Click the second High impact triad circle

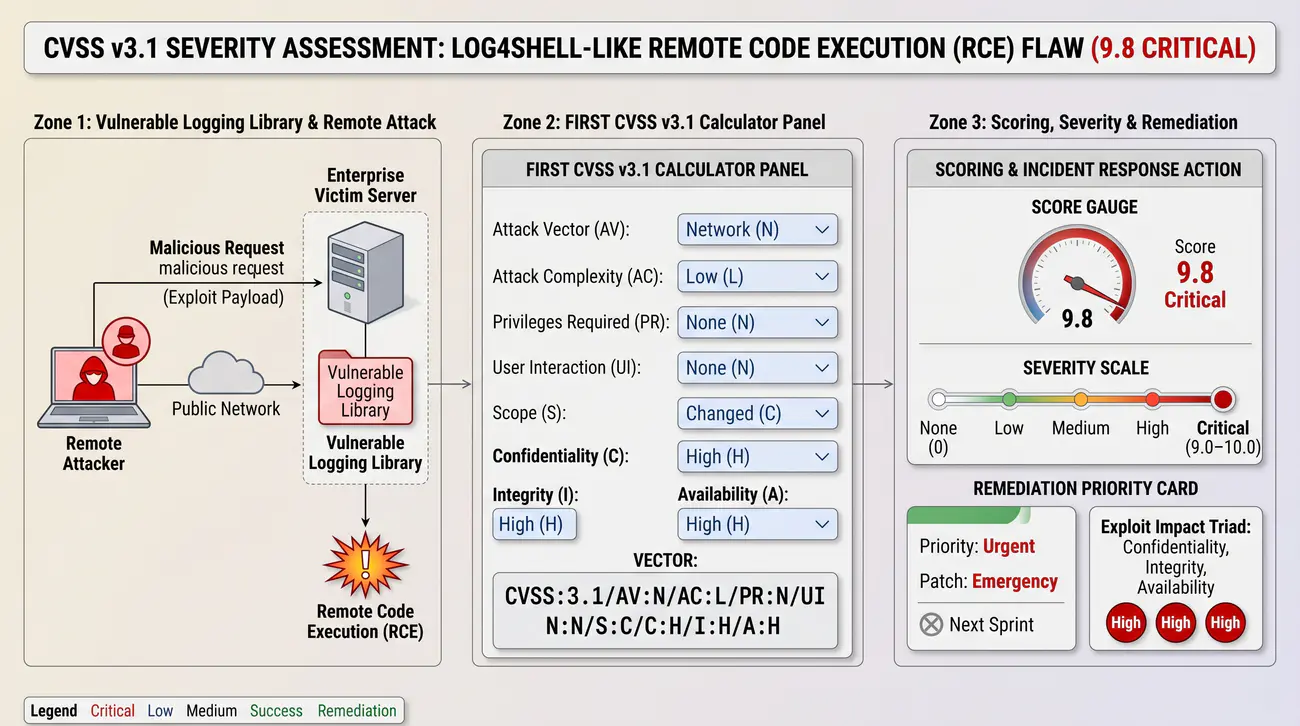1175,622
